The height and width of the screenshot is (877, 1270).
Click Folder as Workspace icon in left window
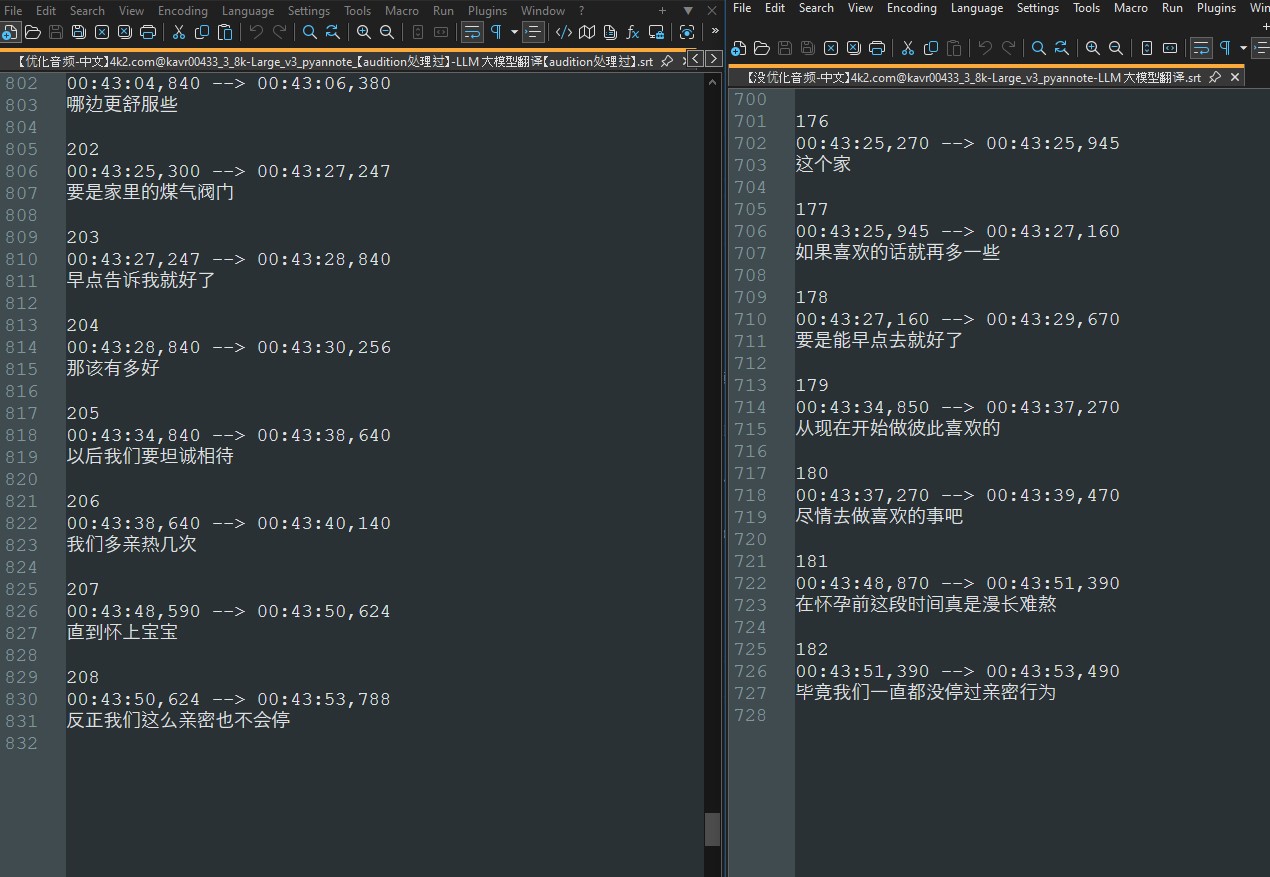click(x=656, y=32)
